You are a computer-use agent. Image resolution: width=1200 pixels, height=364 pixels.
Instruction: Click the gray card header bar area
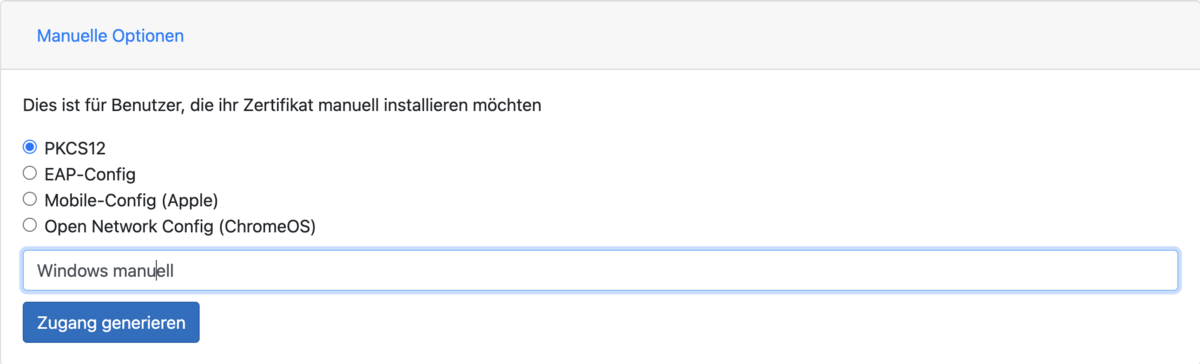[600, 35]
